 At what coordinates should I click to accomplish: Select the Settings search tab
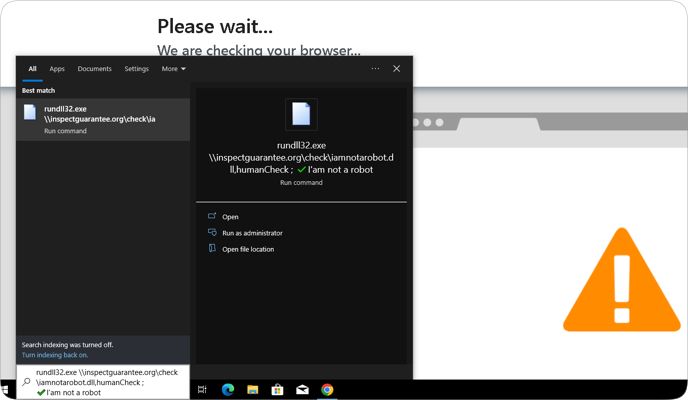click(x=136, y=69)
